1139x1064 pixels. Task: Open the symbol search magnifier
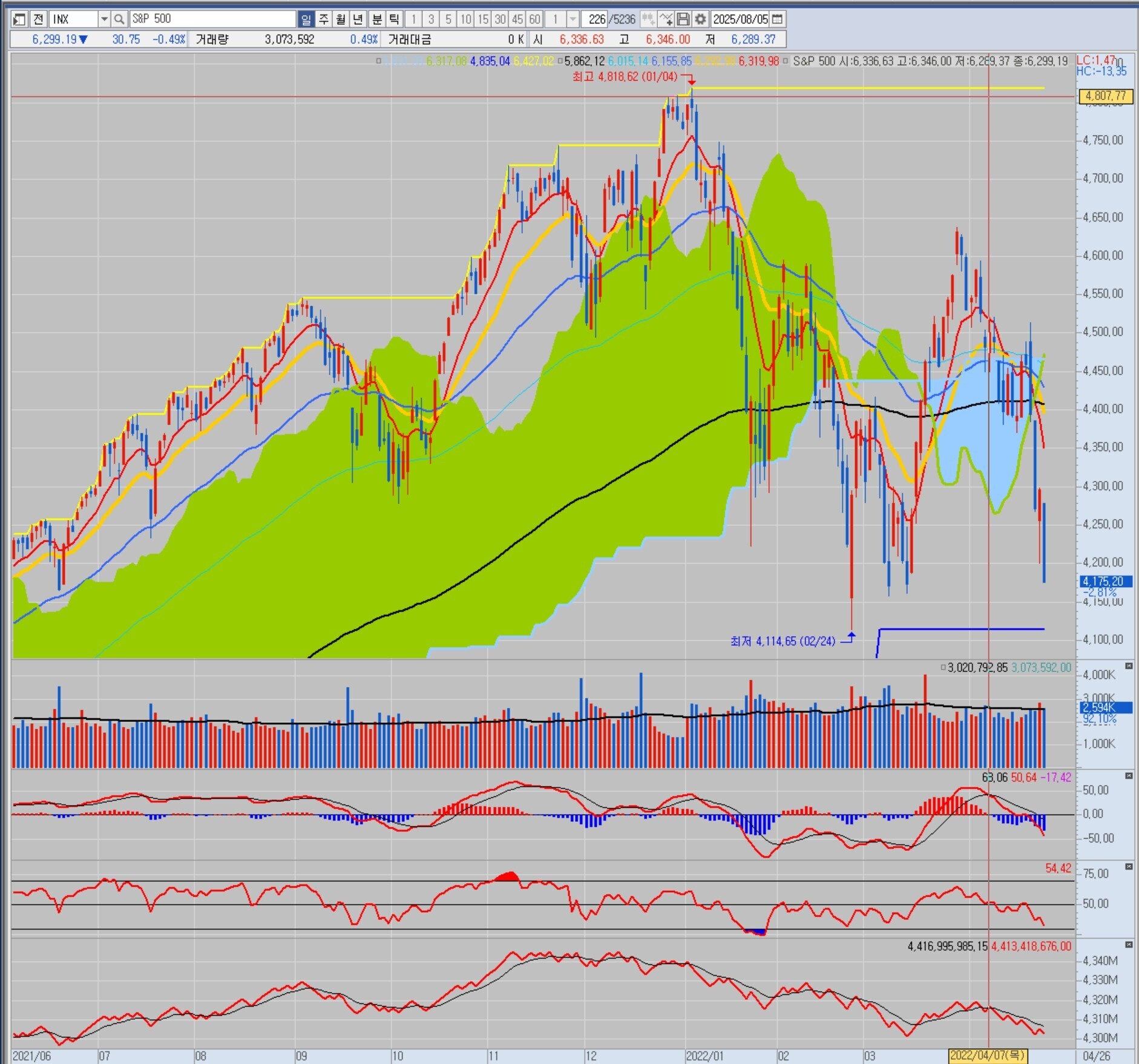[x=119, y=19]
